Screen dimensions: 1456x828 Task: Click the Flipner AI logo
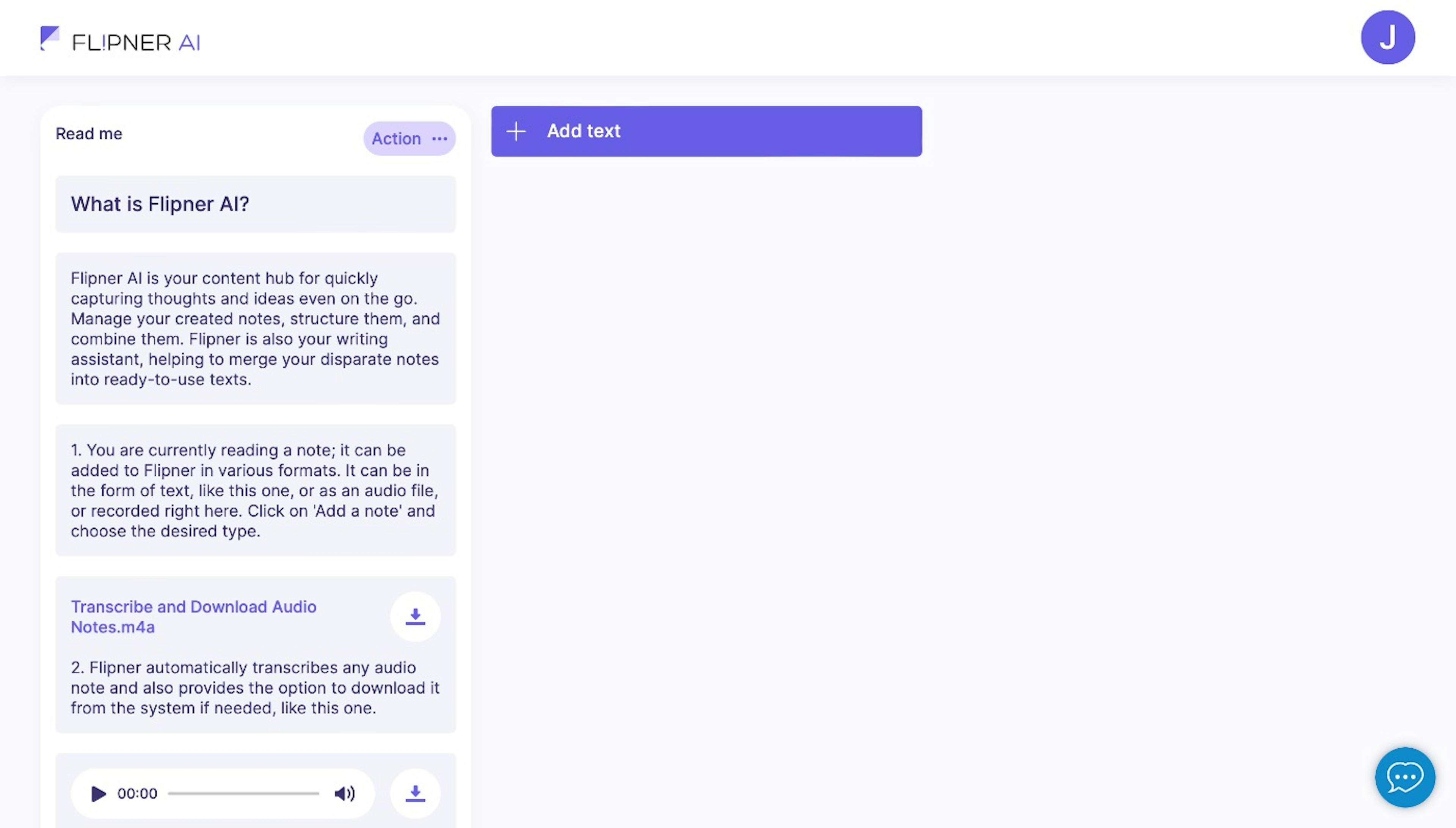[120, 40]
